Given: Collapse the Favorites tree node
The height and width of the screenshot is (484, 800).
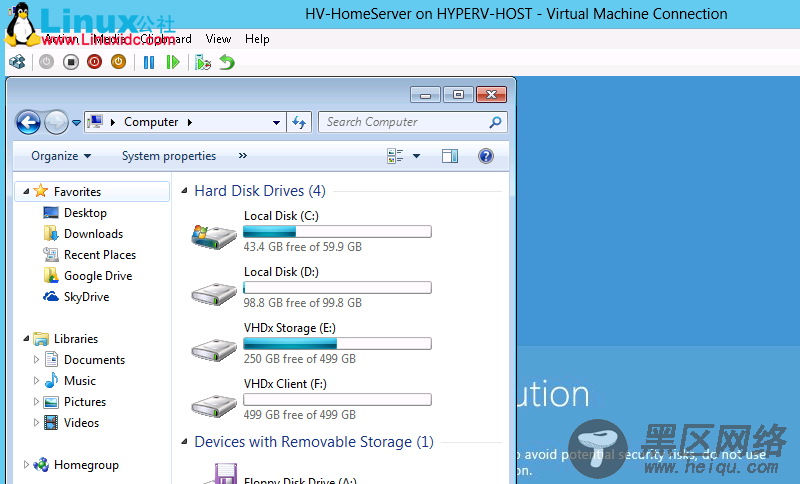Looking at the screenshot, I should coord(26,191).
